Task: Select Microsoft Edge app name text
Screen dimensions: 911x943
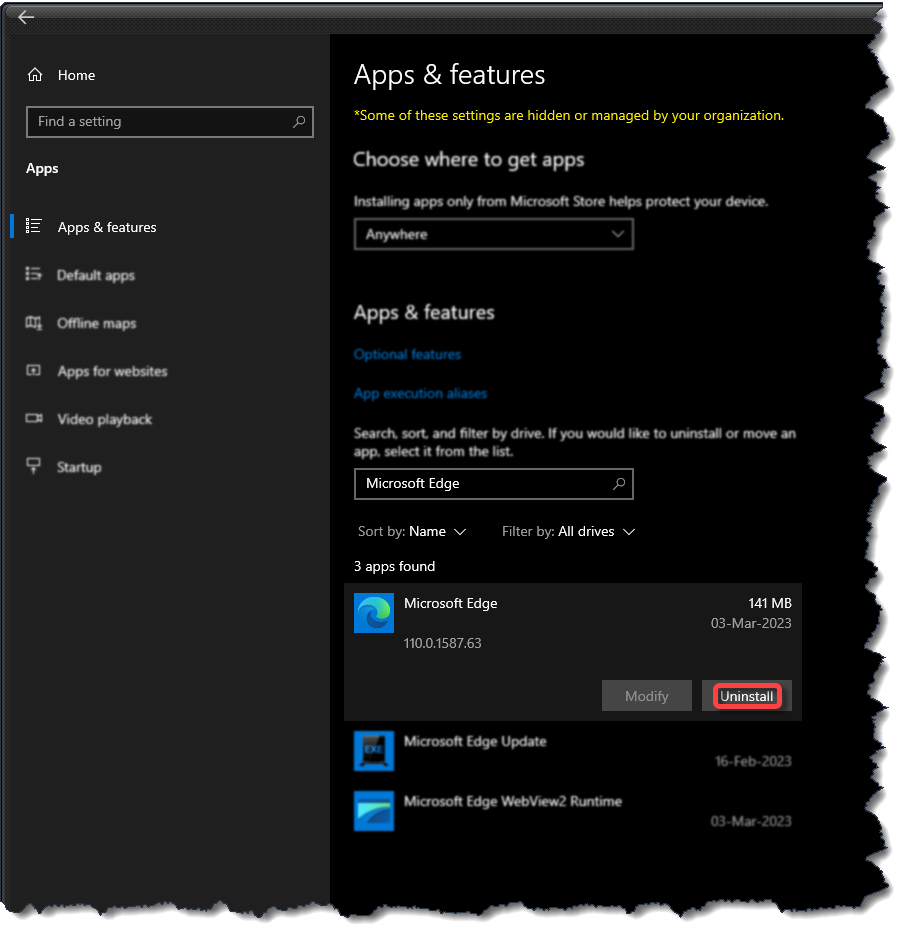Action: 450,603
